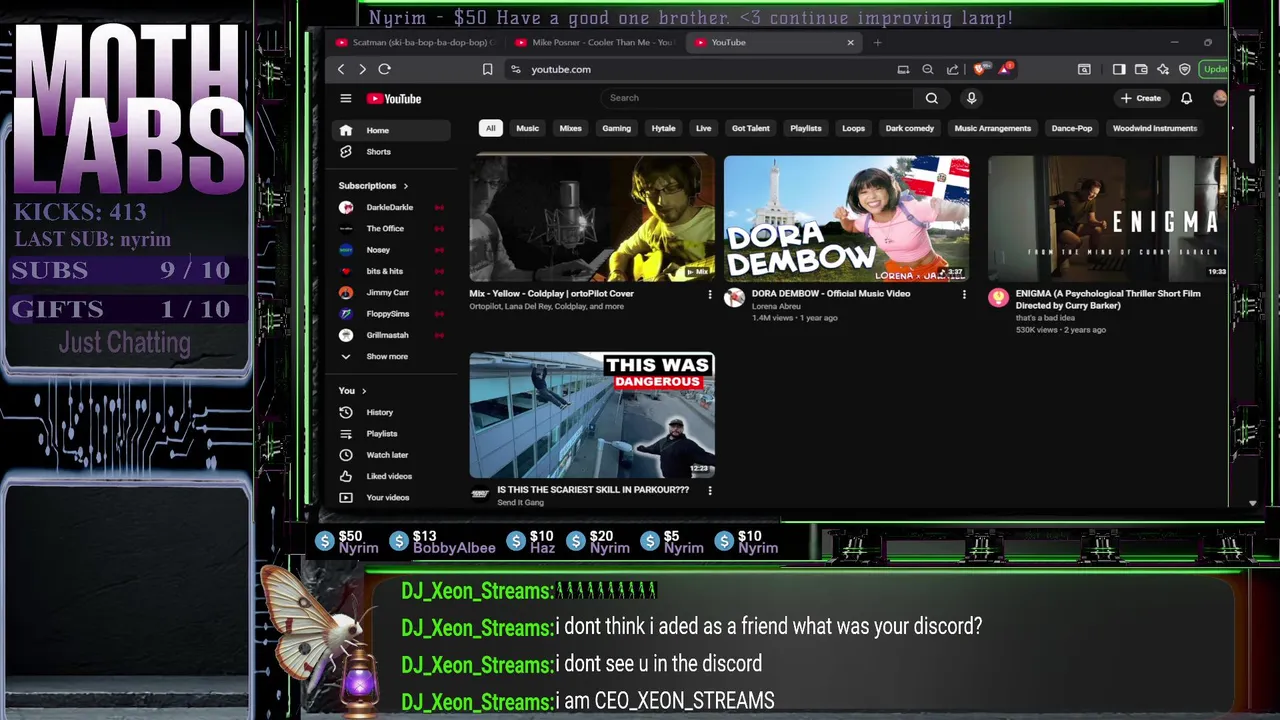Select the Gaming filter chip
Image resolution: width=1280 pixels, height=720 pixels.
(616, 128)
